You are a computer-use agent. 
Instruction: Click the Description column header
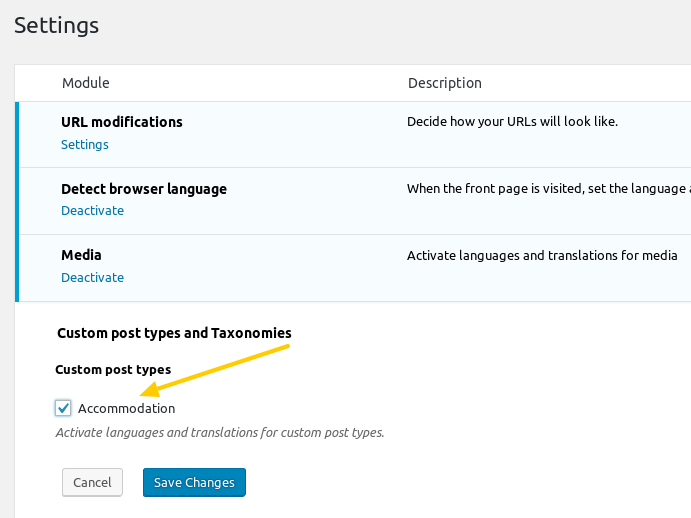pyautogui.click(x=444, y=83)
